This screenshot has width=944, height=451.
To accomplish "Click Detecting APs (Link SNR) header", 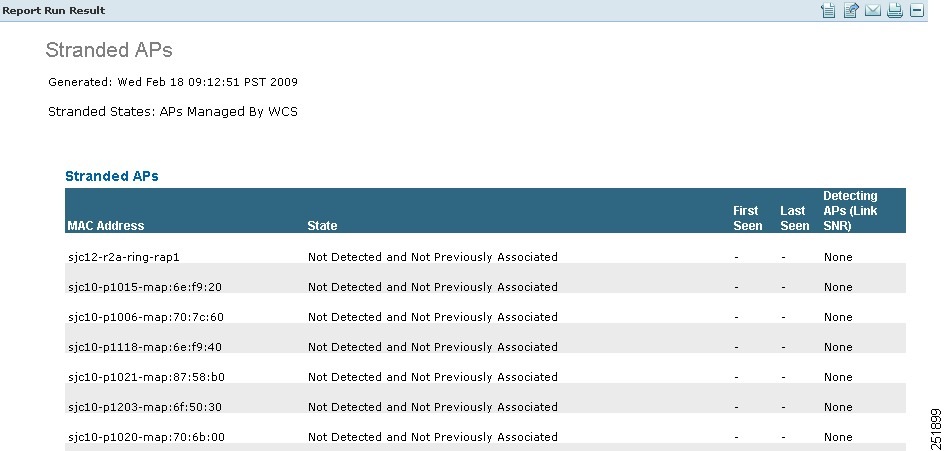I will pos(851,211).
